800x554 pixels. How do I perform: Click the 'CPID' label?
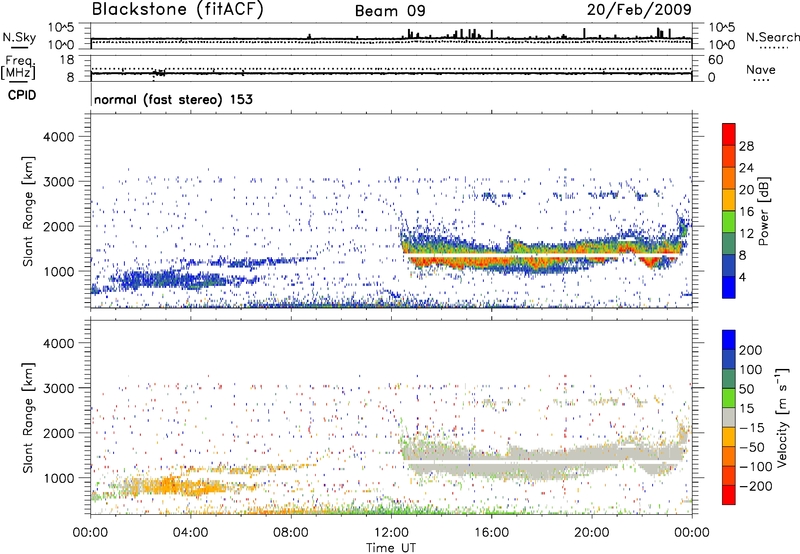click(22, 95)
